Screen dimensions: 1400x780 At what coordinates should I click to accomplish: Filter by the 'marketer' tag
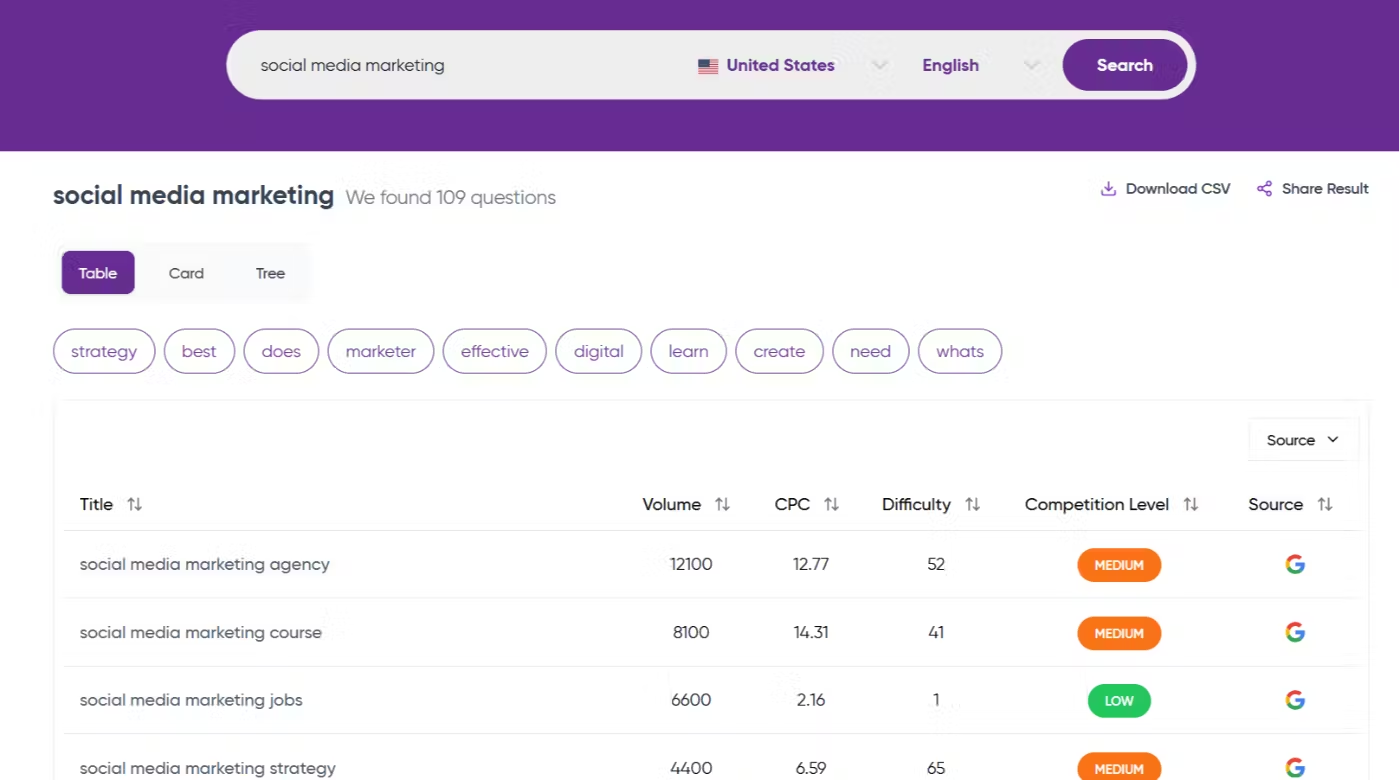point(381,351)
